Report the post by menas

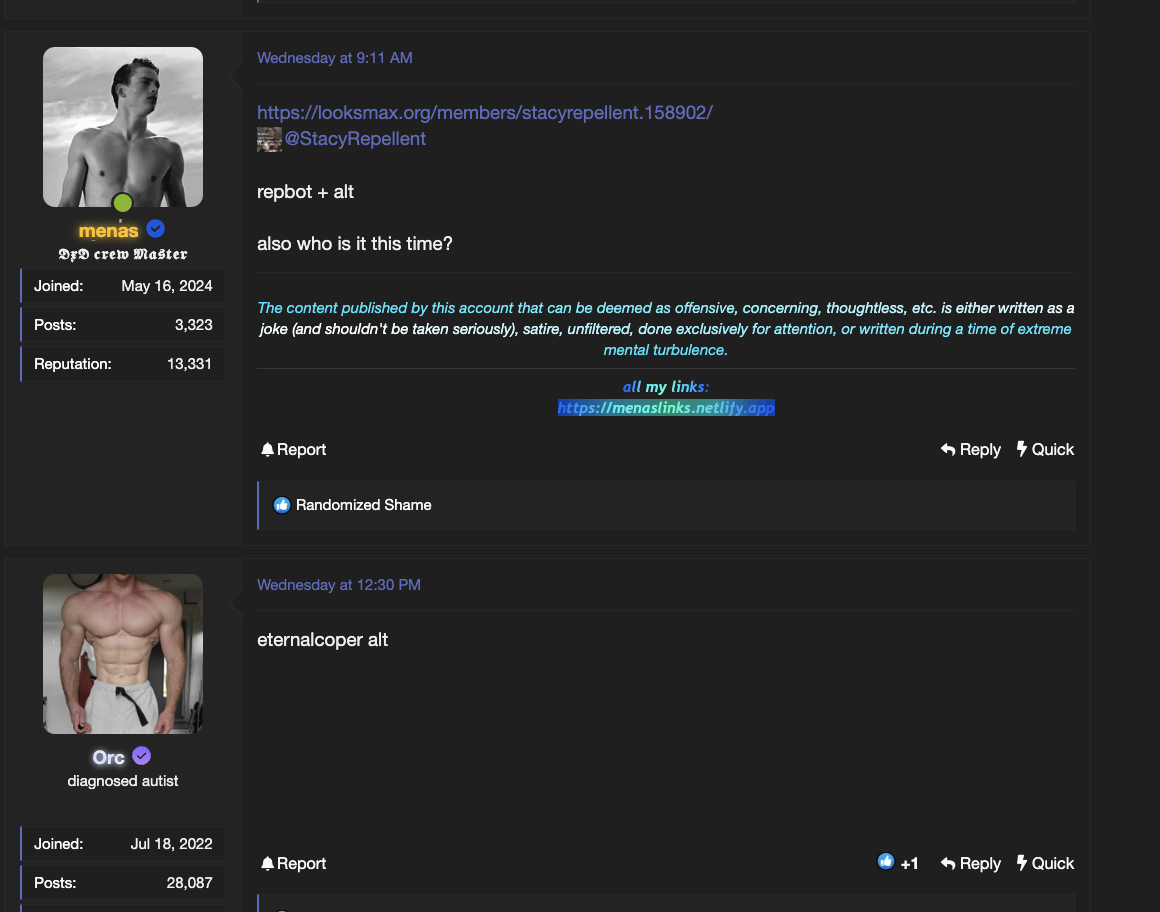pos(294,450)
